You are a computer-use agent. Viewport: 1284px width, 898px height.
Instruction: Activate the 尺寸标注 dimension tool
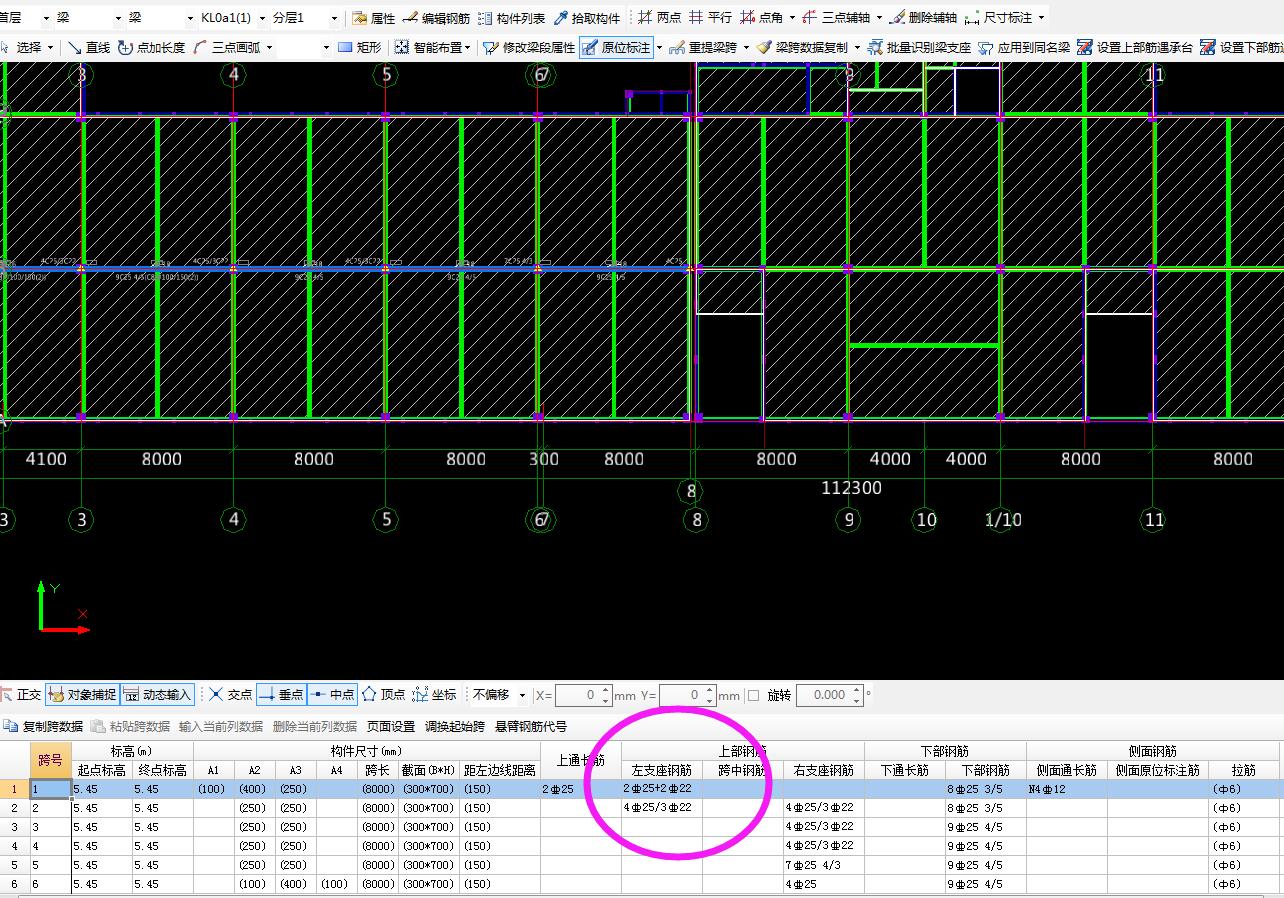(x=999, y=18)
